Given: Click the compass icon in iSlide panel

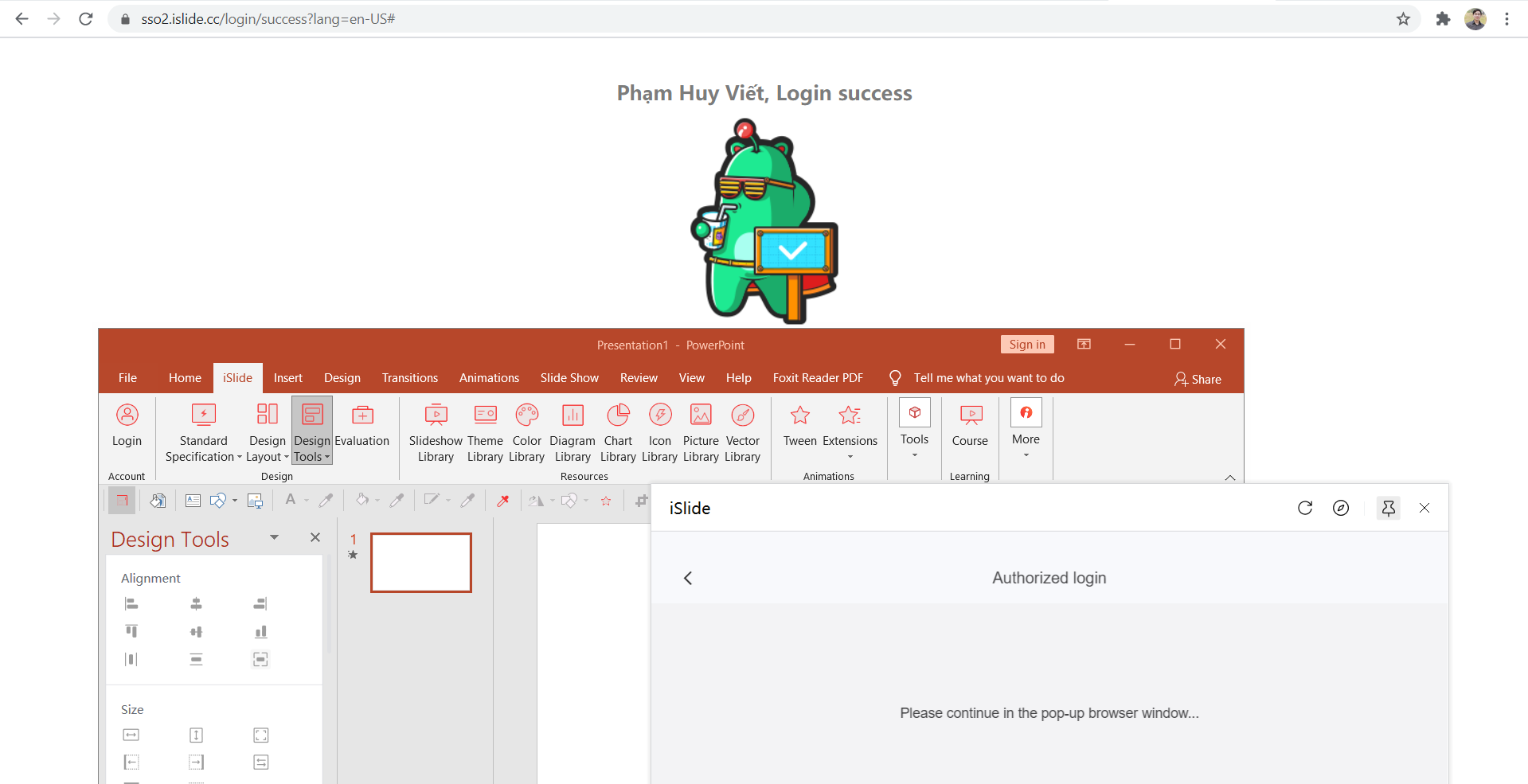Looking at the screenshot, I should click(x=1341, y=508).
